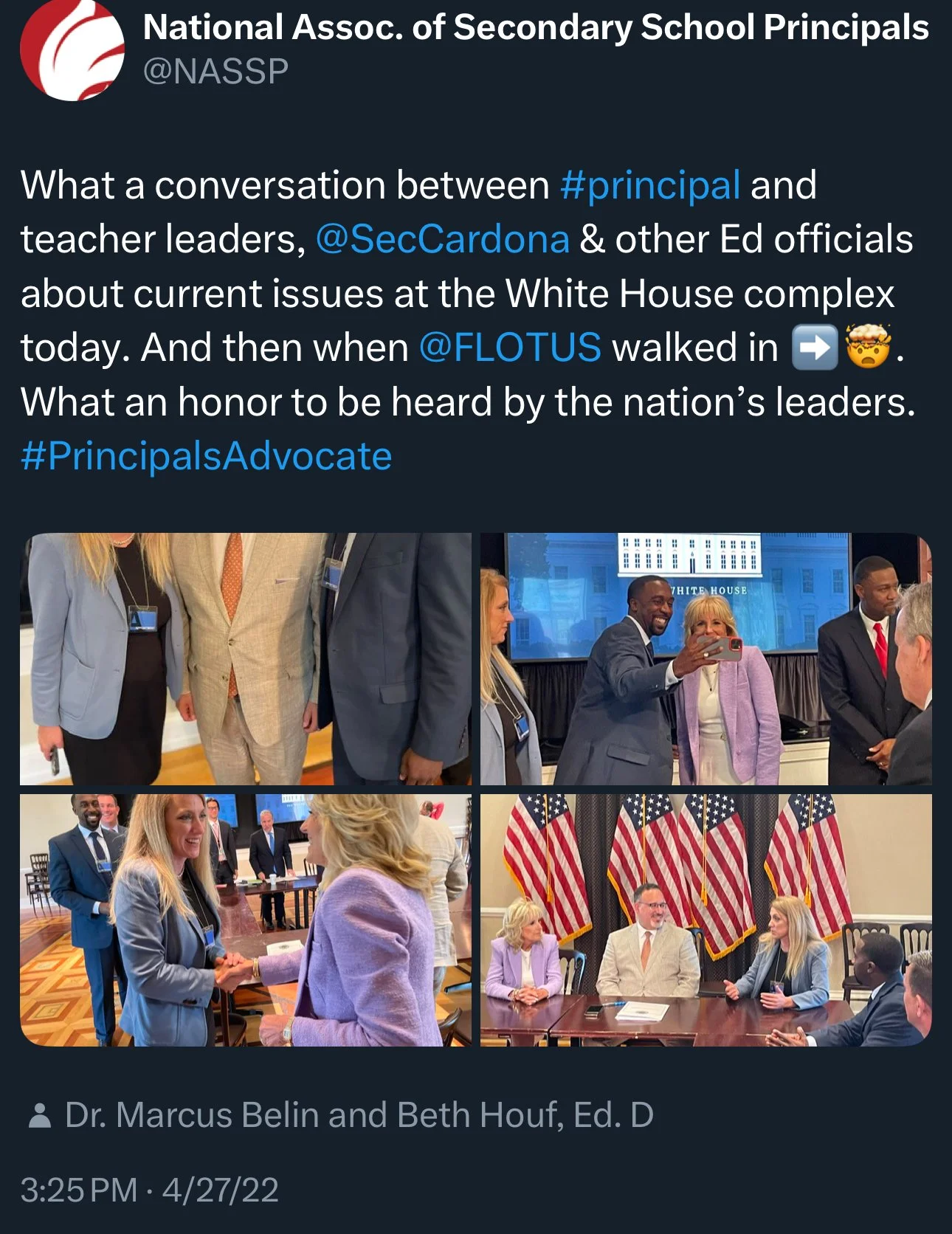Open the @SecCardona mention
This screenshot has width=952, height=1234.
click(443, 239)
